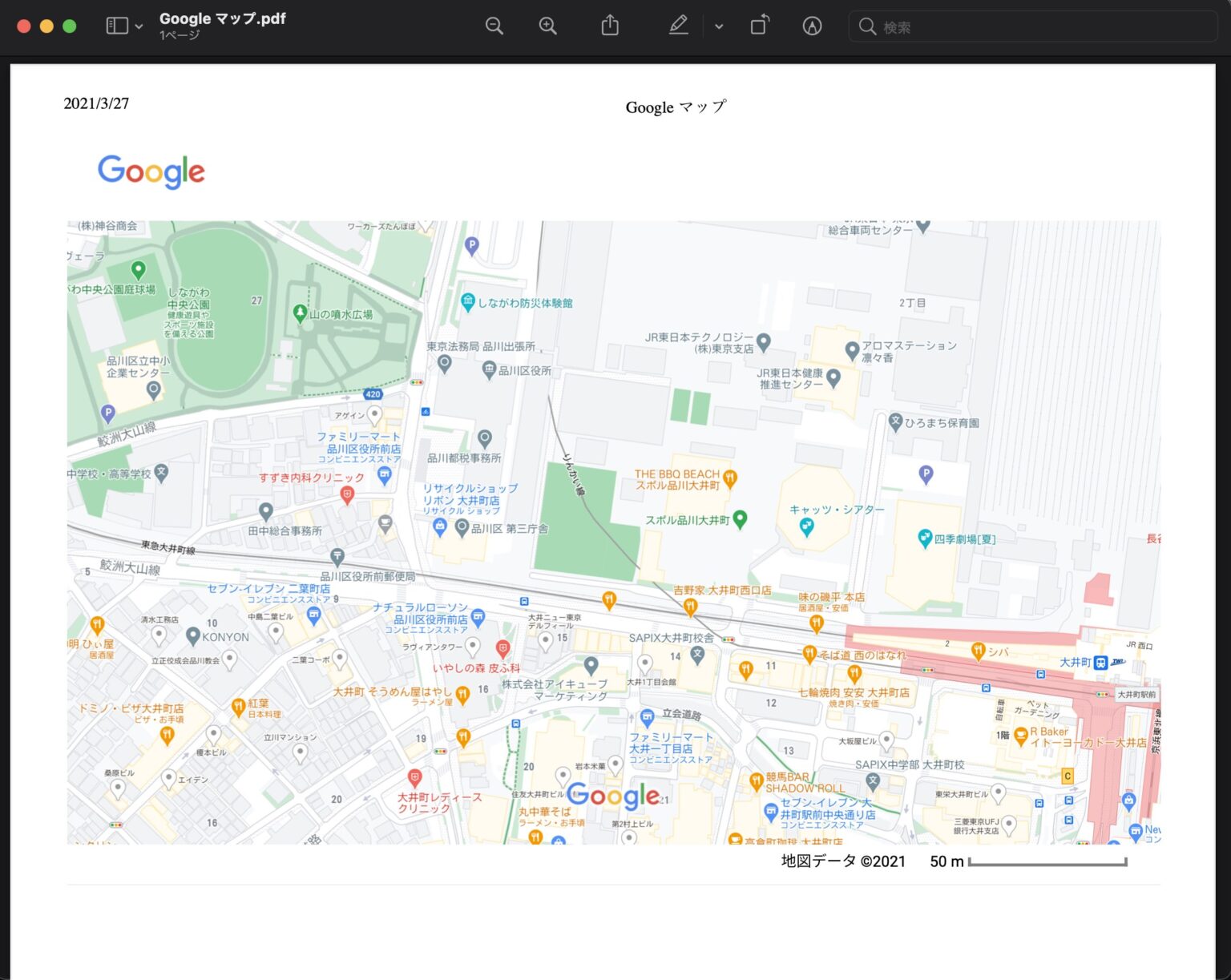Screen dimensions: 1231x980
Task: Click the 地図データ ©2021 attribution text
Action: (843, 861)
